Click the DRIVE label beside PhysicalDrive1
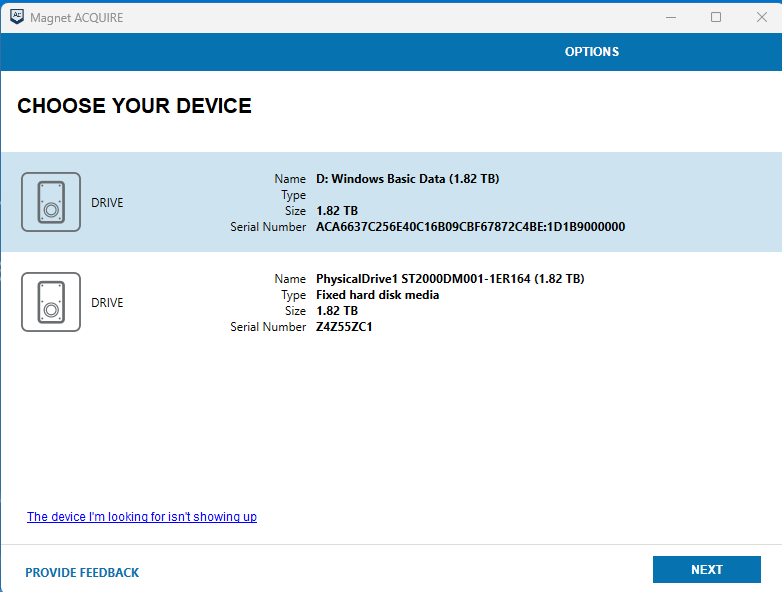782x592 pixels. 107,303
